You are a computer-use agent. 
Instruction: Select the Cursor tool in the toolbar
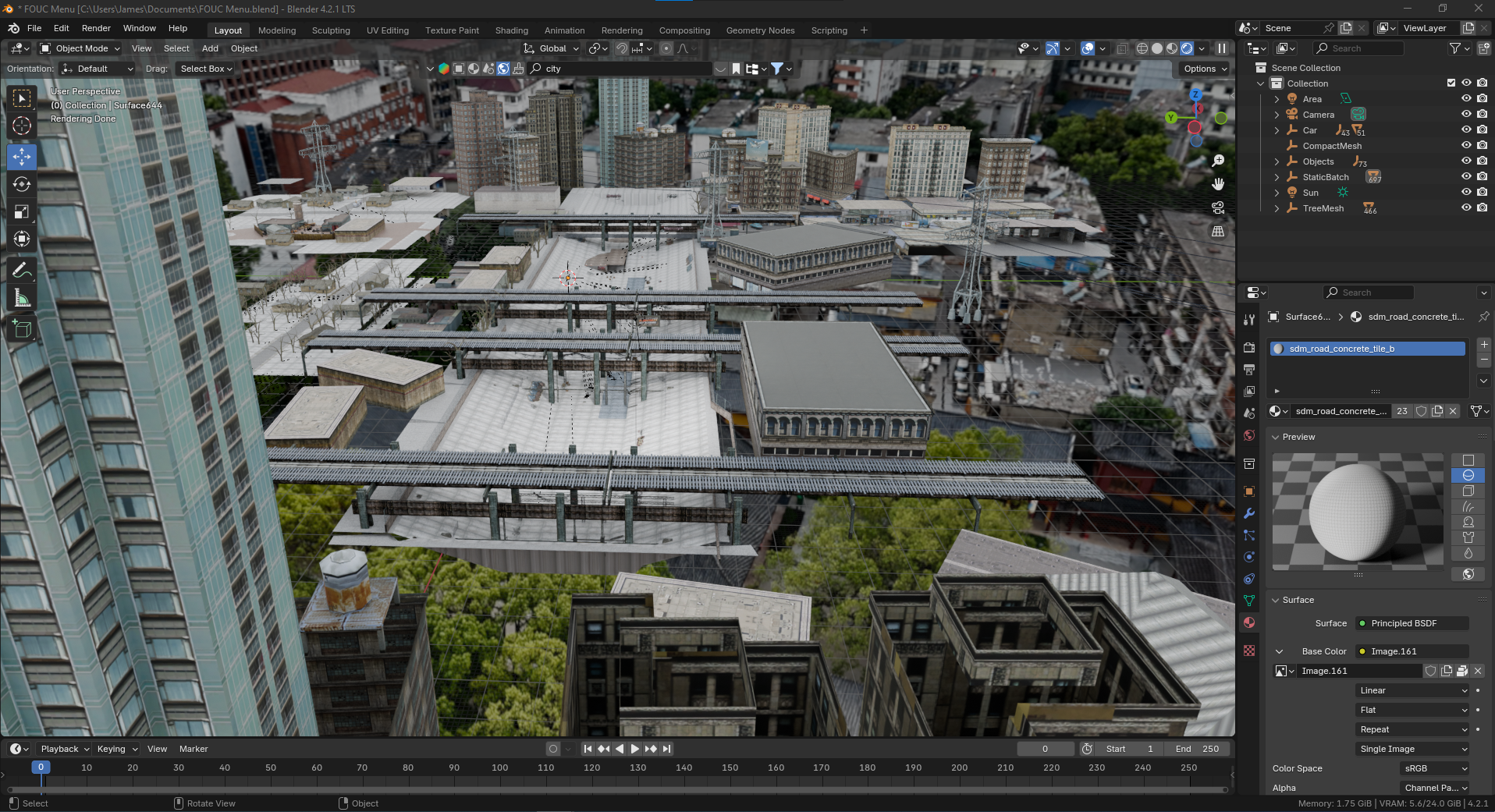click(x=22, y=126)
